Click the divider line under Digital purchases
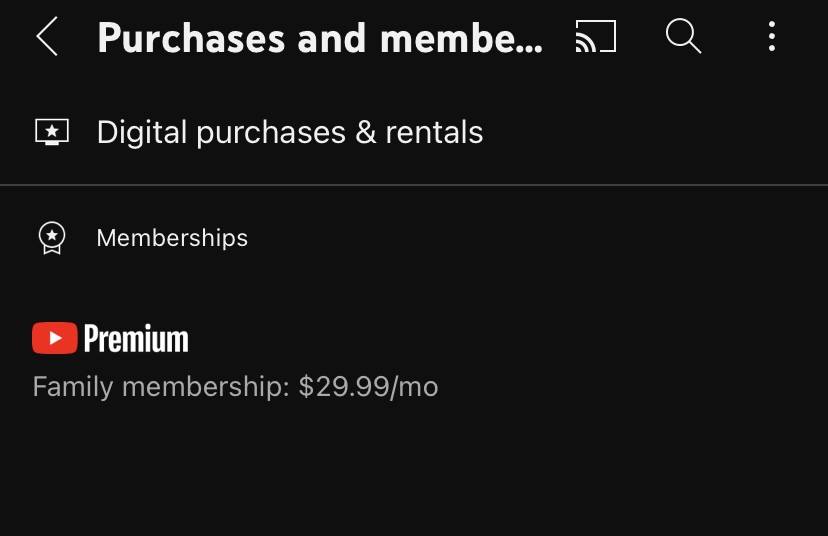This screenshot has width=828, height=536. tap(414, 185)
